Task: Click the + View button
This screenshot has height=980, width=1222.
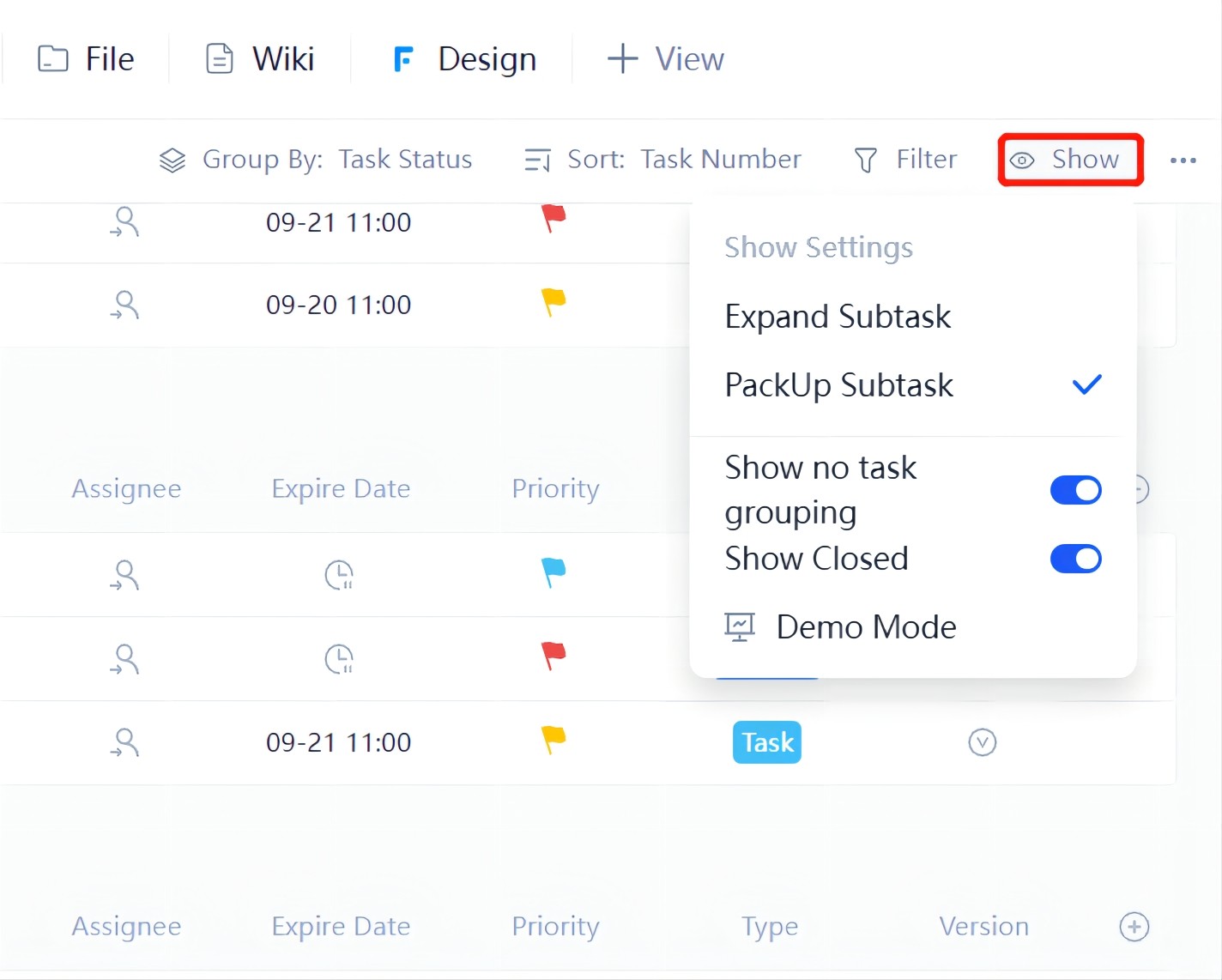Action: (665, 58)
